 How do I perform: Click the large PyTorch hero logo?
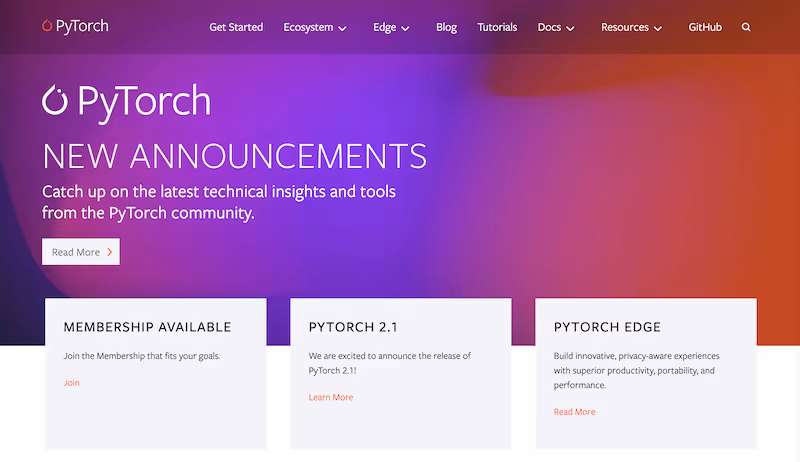(126, 102)
